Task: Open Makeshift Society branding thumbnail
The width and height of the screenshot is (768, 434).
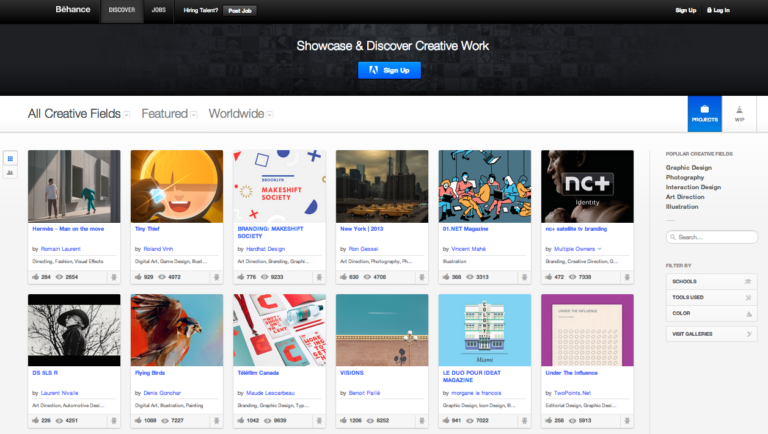Action: coord(279,187)
